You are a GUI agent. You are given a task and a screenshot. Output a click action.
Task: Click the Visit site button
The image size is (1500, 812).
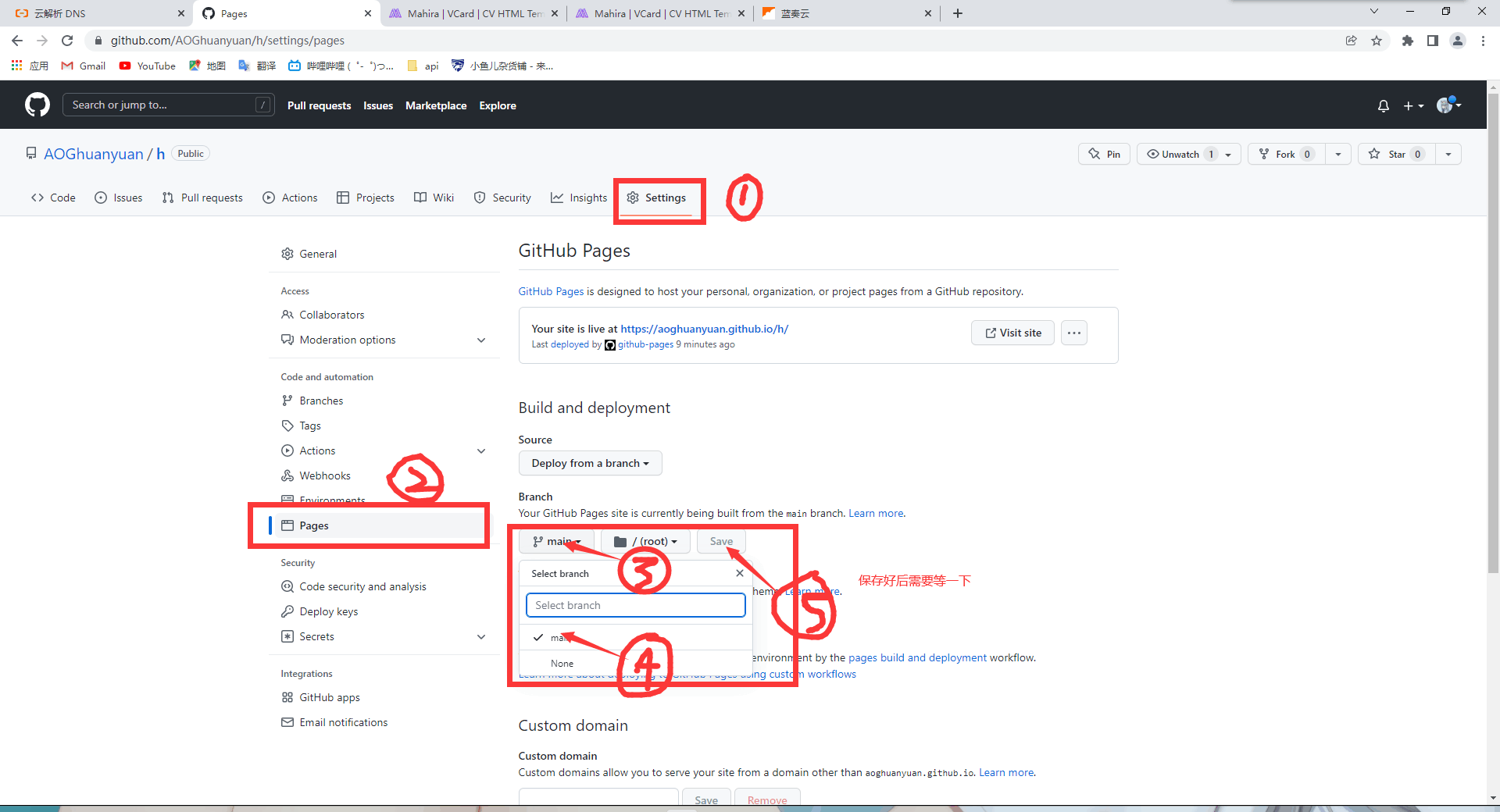coord(1012,333)
